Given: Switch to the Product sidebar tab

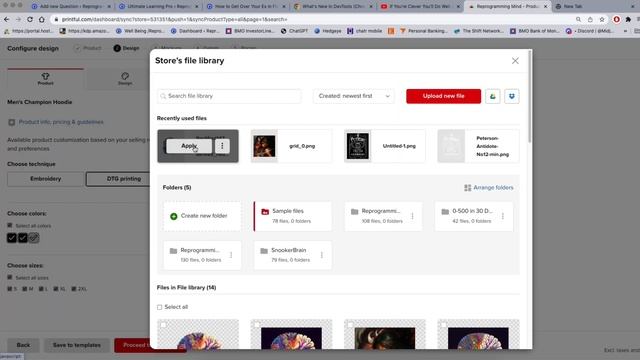Looking at the screenshot, I should [45, 79].
